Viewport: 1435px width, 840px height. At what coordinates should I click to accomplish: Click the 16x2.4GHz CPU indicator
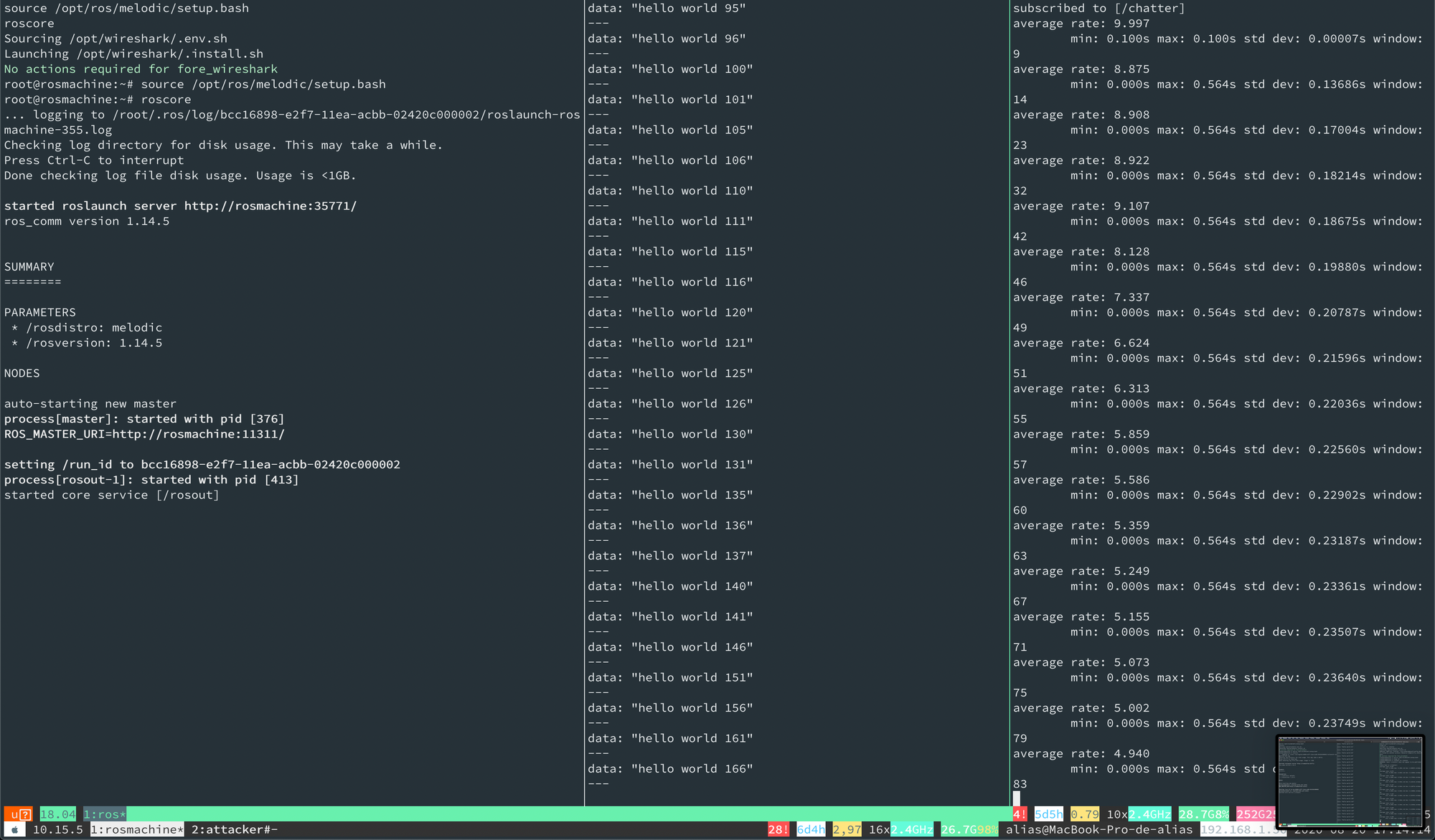[900, 830]
